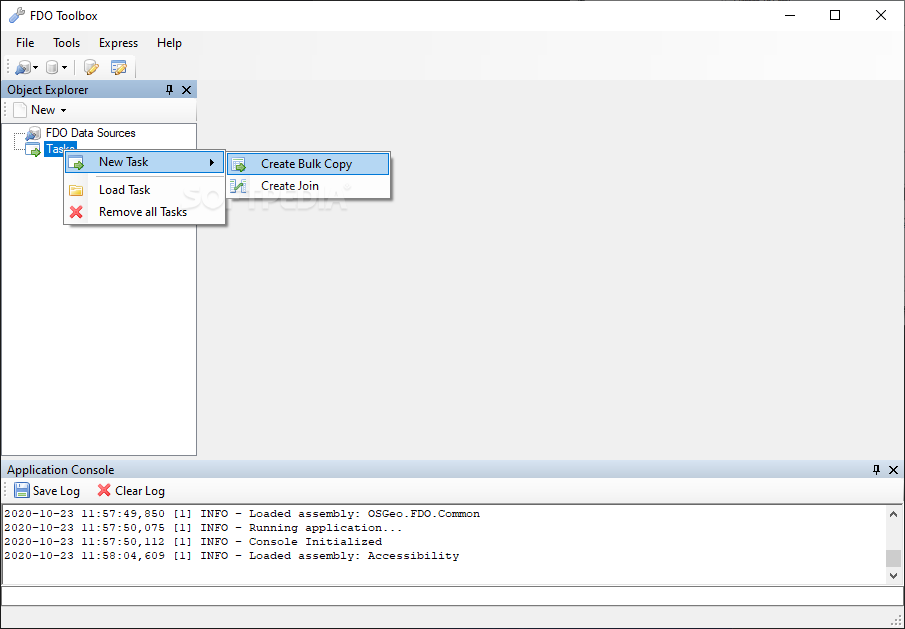Click the Clear Log red X icon
The image size is (905, 629).
tap(104, 491)
